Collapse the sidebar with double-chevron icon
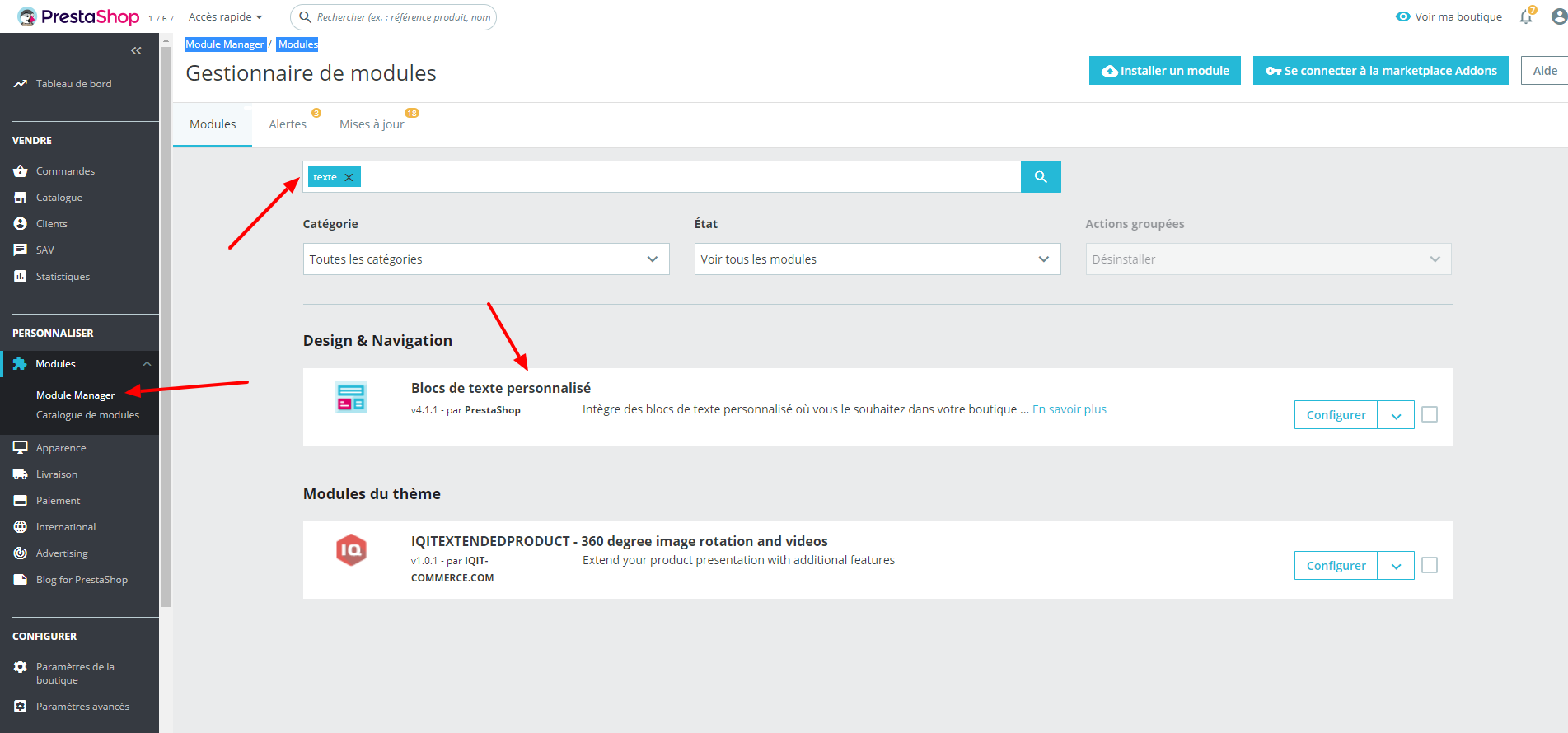This screenshot has height=733, width=1568. pyautogui.click(x=136, y=51)
